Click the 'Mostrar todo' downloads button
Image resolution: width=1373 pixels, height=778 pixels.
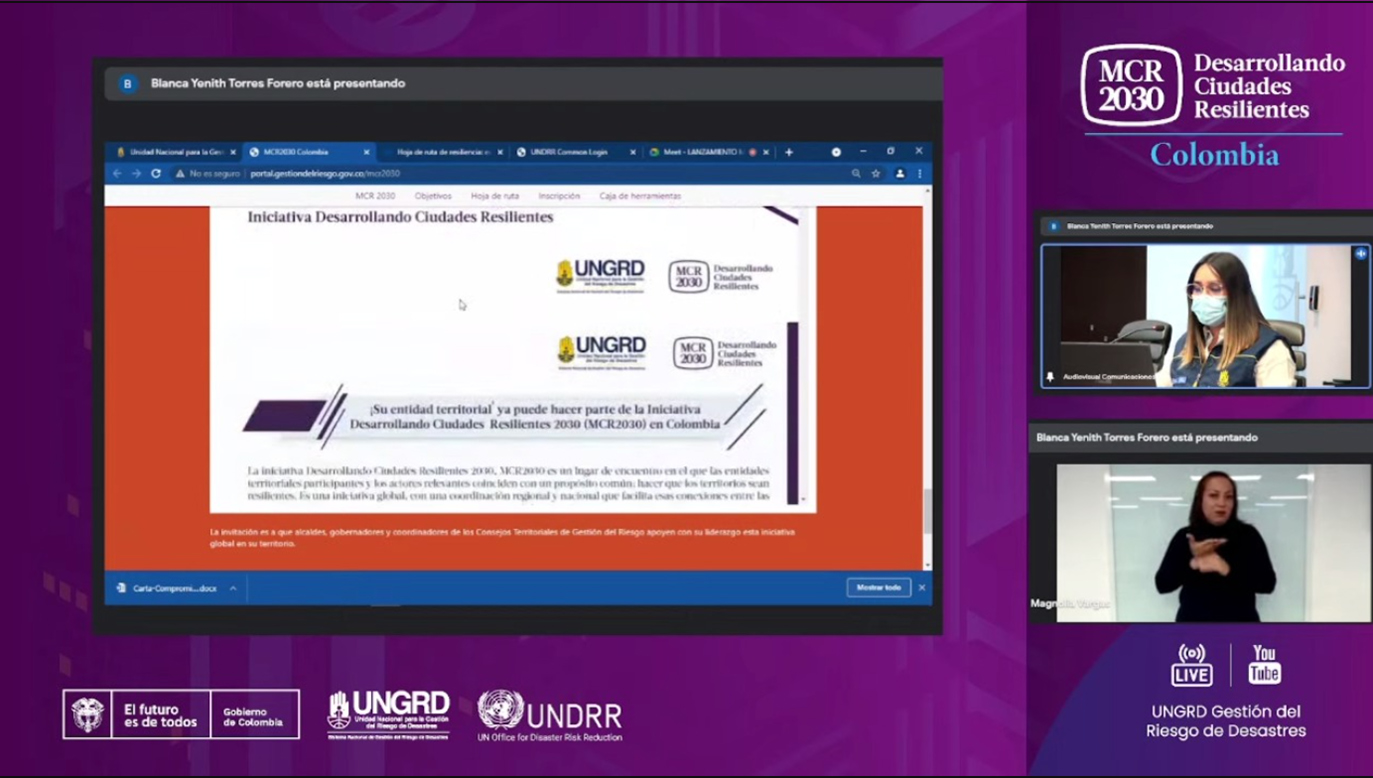[x=879, y=587]
